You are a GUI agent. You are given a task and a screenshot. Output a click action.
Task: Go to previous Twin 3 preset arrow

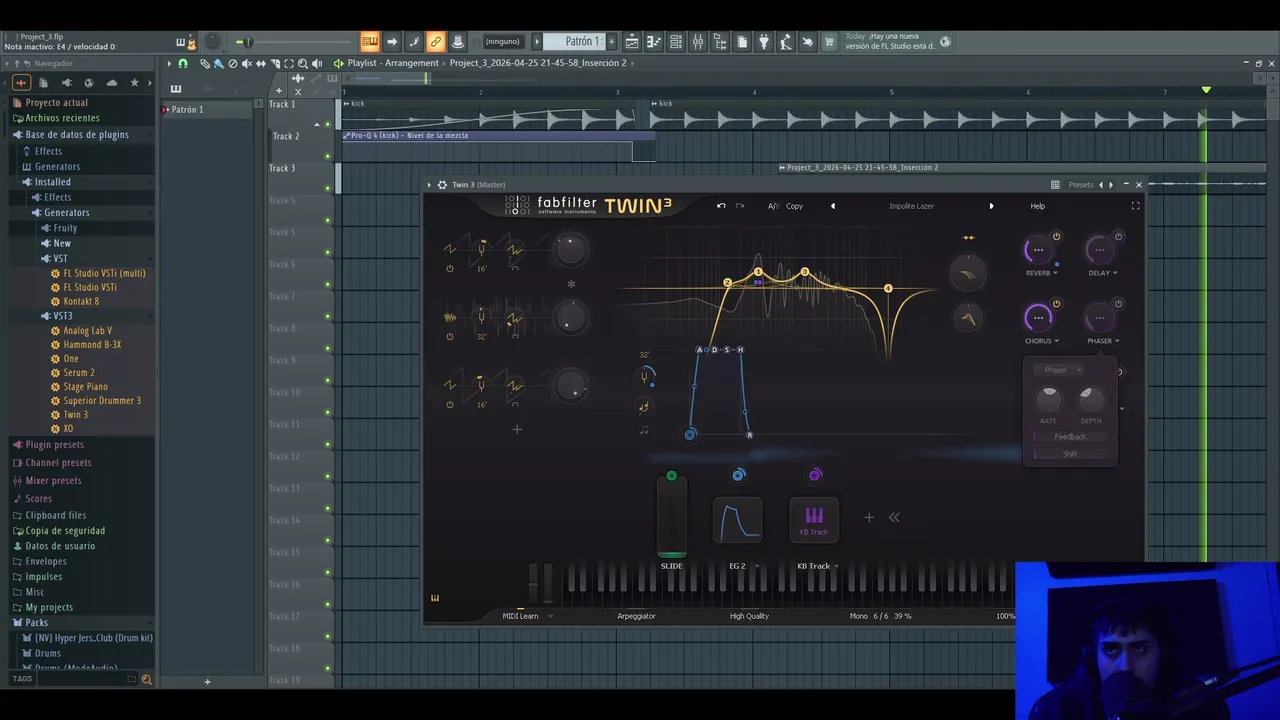coord(833,206)
